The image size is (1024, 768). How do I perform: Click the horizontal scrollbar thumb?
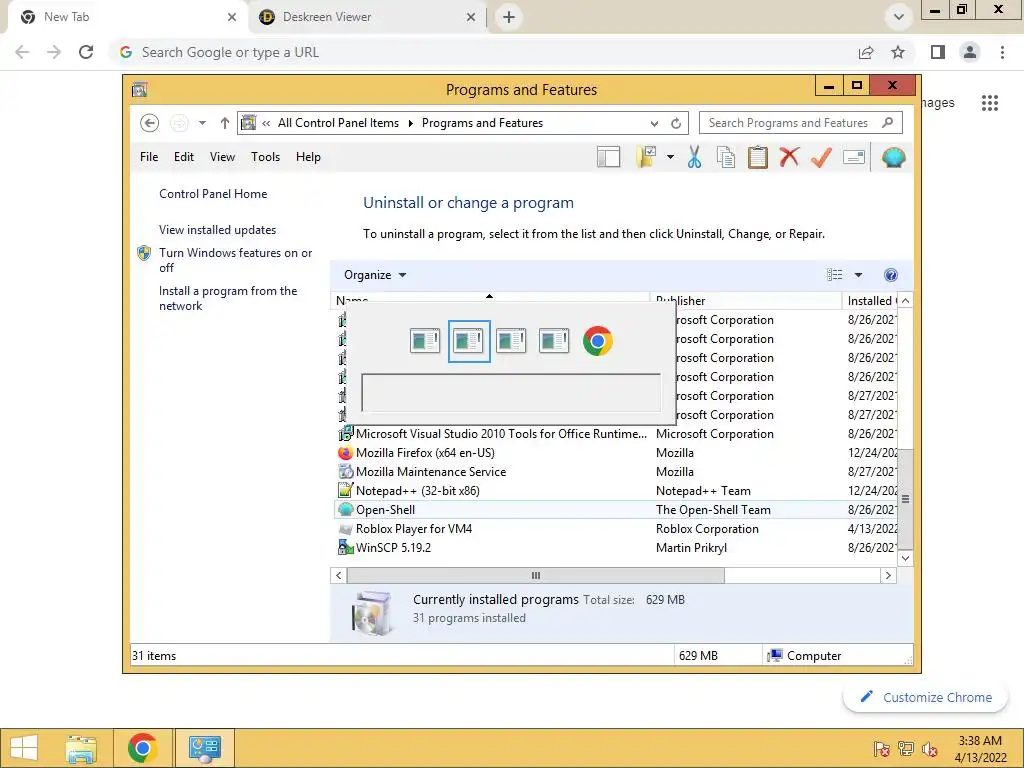click(536, 575)
